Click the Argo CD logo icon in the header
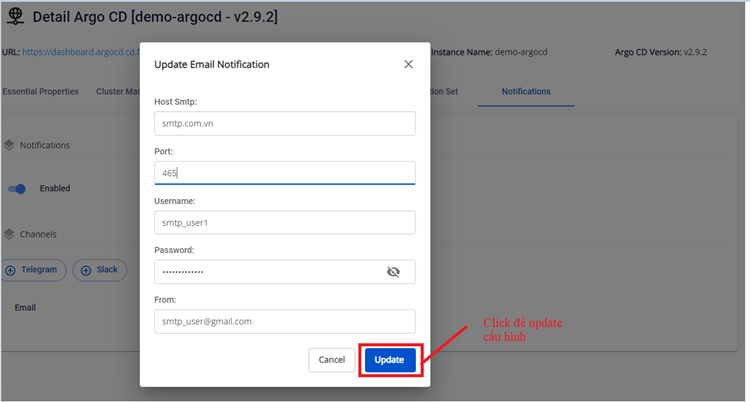Viewport: 750px width, 402px height. 15,18
